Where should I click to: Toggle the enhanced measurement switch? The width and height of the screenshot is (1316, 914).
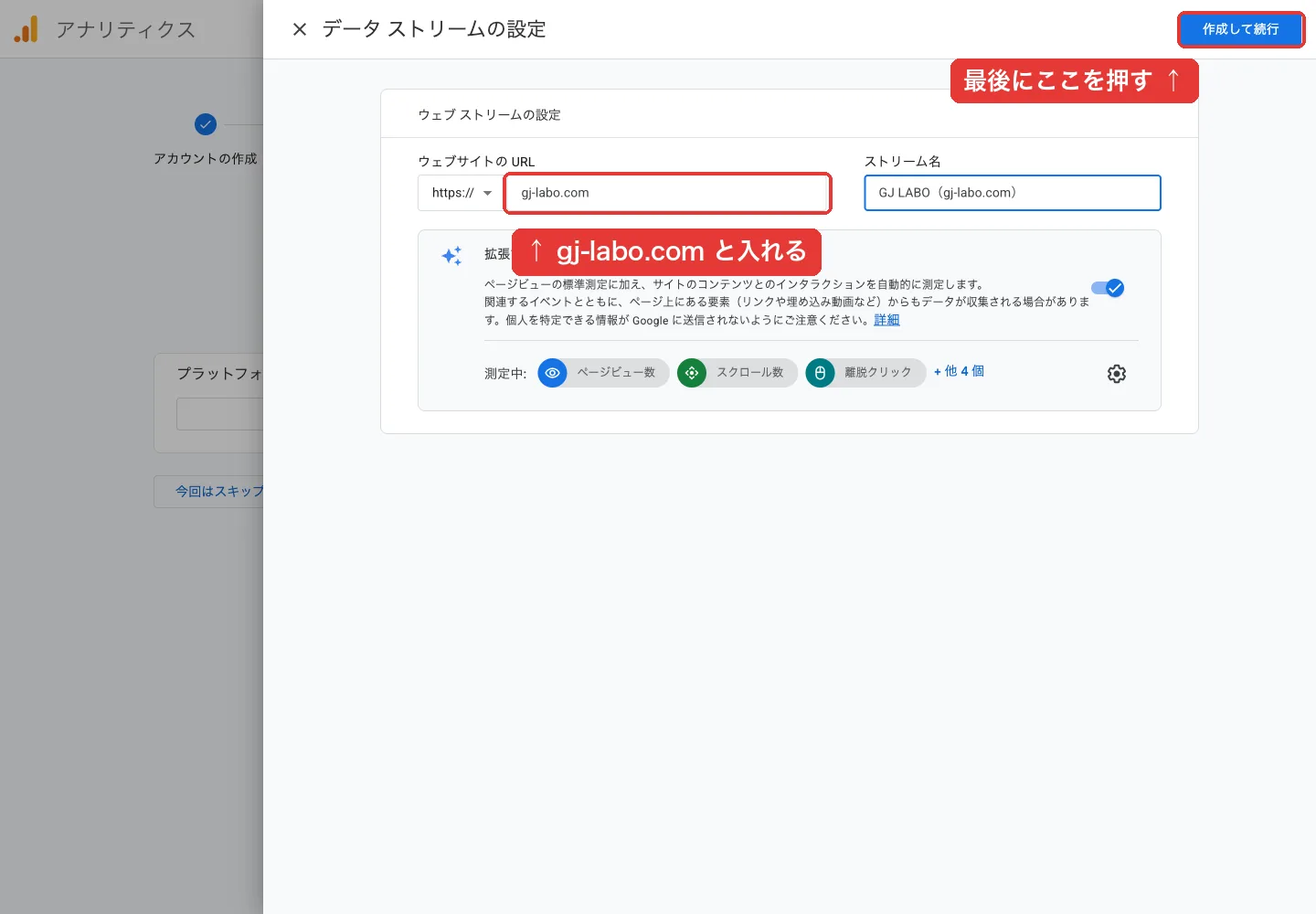pyautogui.click(x=1108, y=288)
